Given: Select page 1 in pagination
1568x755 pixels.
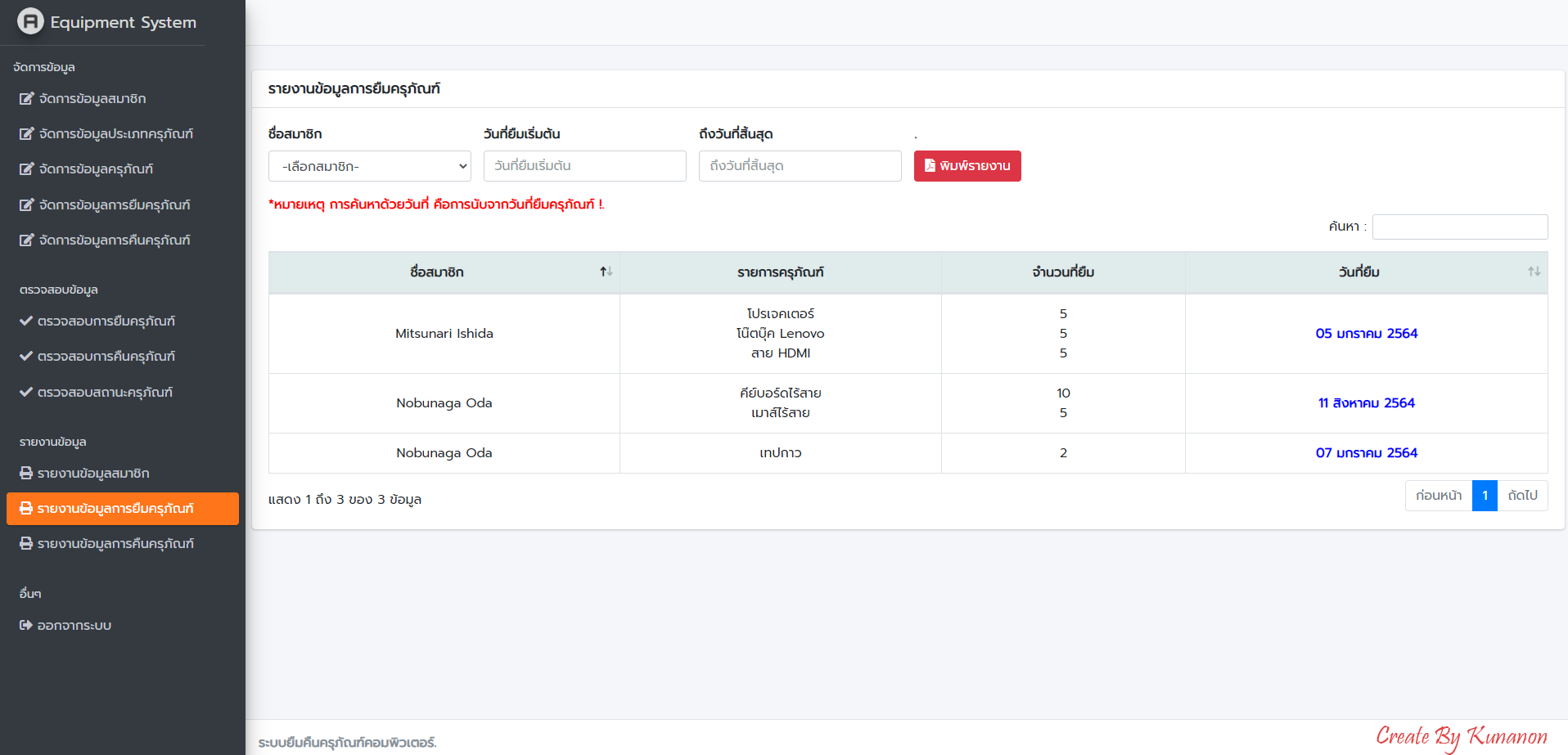Looking at the screenshot, I should 1485,496.
